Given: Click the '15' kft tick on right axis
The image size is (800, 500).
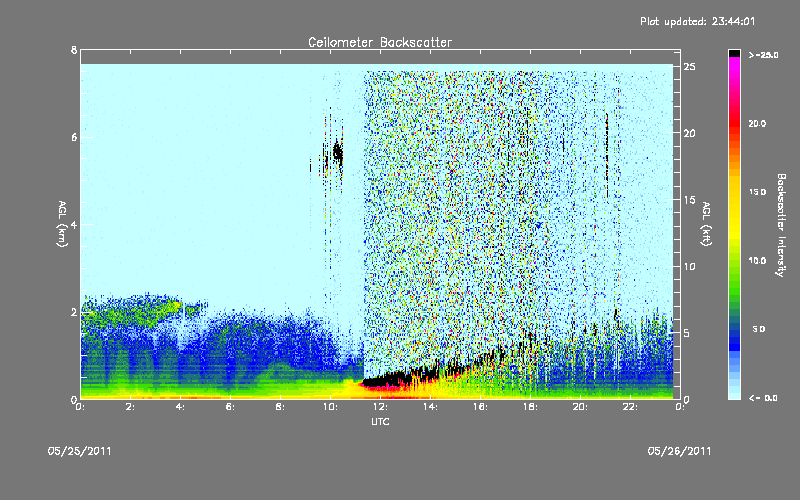Looking at the screenshot, I should [689, 199].
